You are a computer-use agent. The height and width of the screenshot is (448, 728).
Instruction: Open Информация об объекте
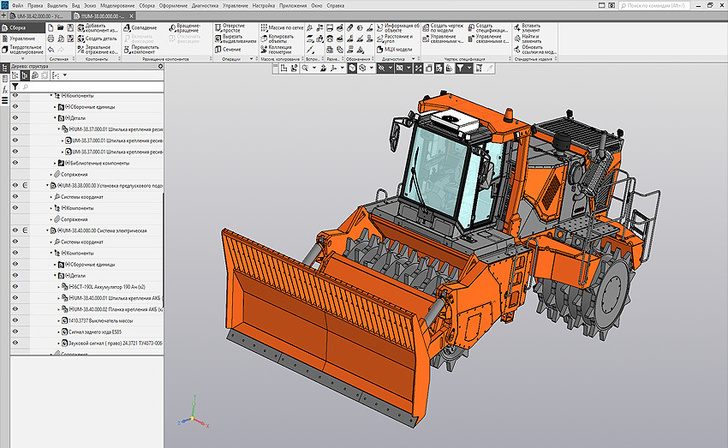(x=398, y=28)
